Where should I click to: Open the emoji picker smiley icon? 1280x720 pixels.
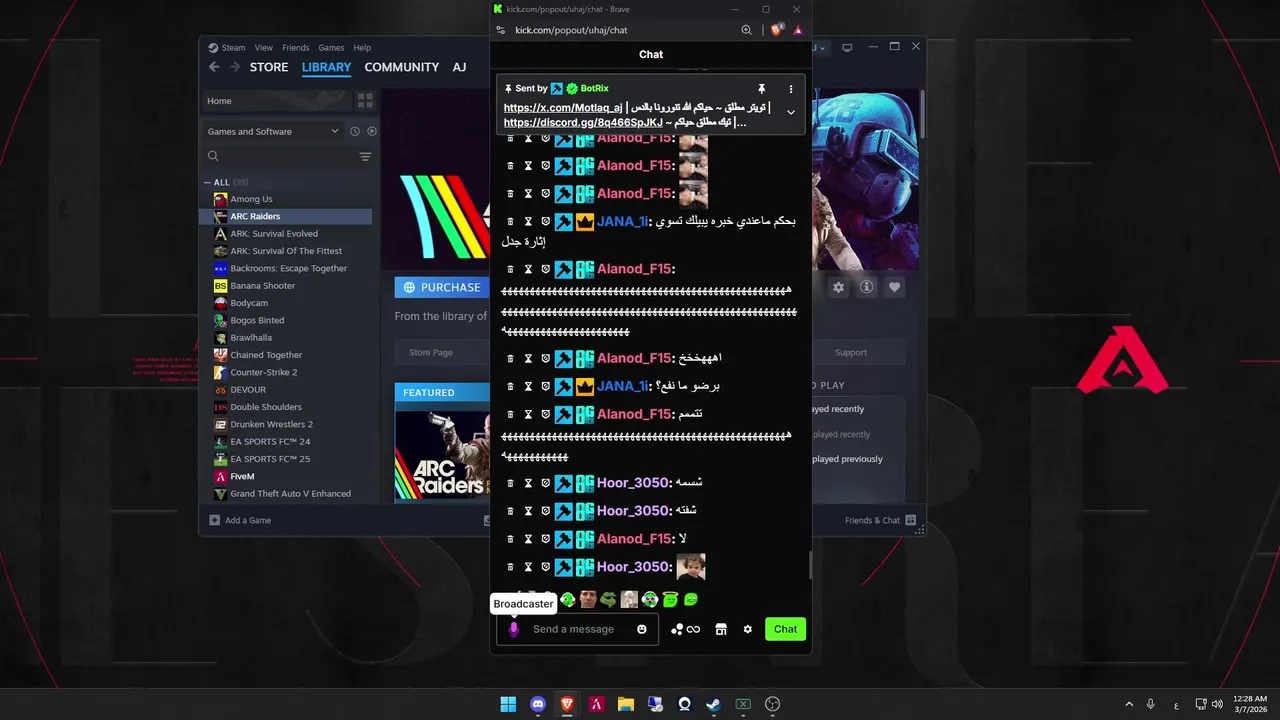642,629
